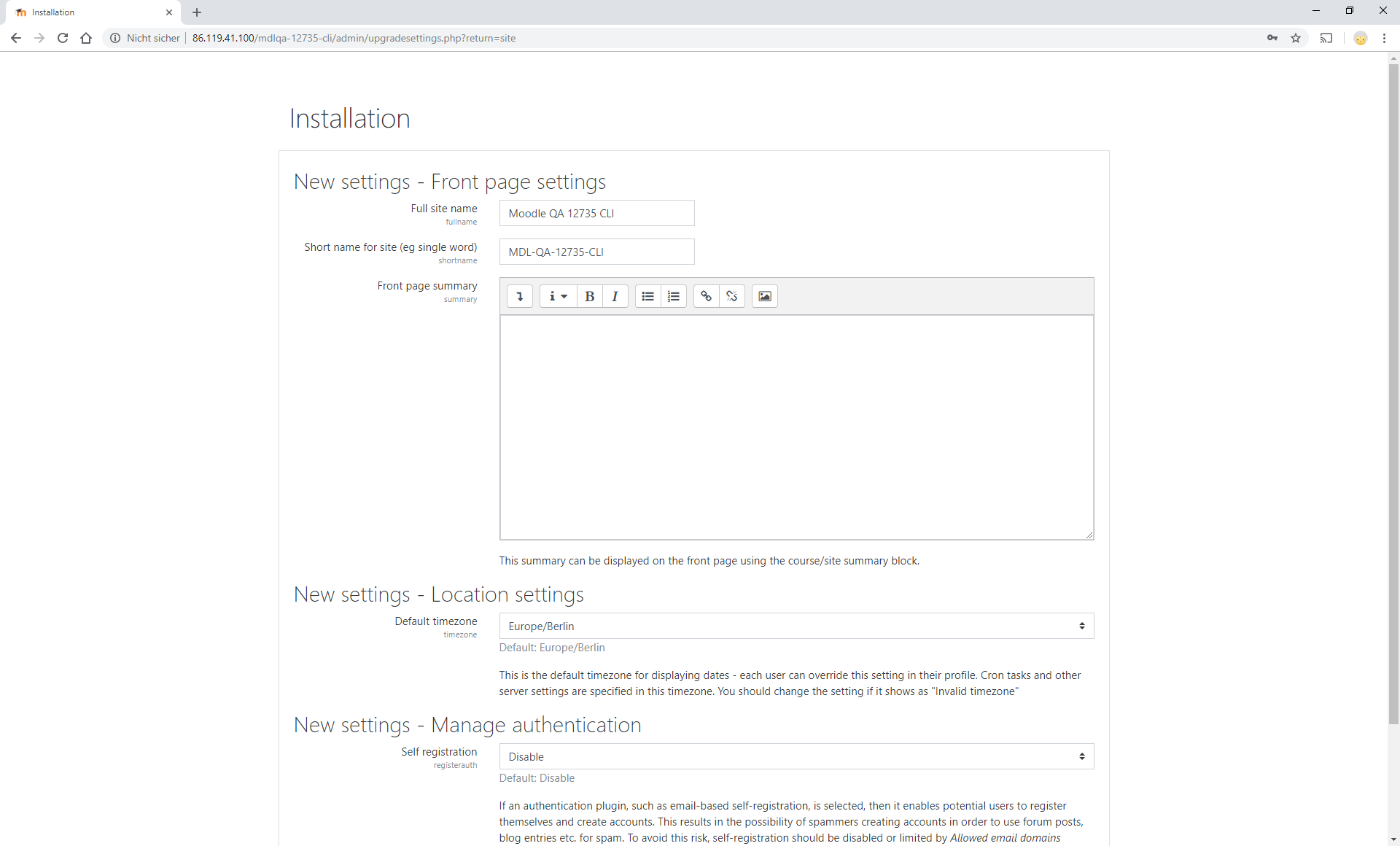1400x846 pixels.
Task: Click the page vertical scrollbar thumb
Action: [x=1393, y=394]
